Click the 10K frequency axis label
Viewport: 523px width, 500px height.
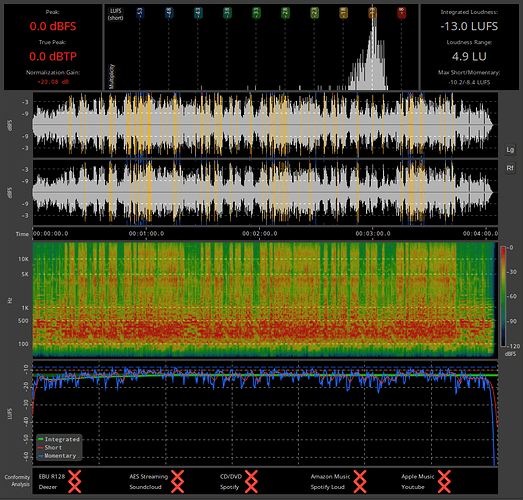(x=23, y=259)
